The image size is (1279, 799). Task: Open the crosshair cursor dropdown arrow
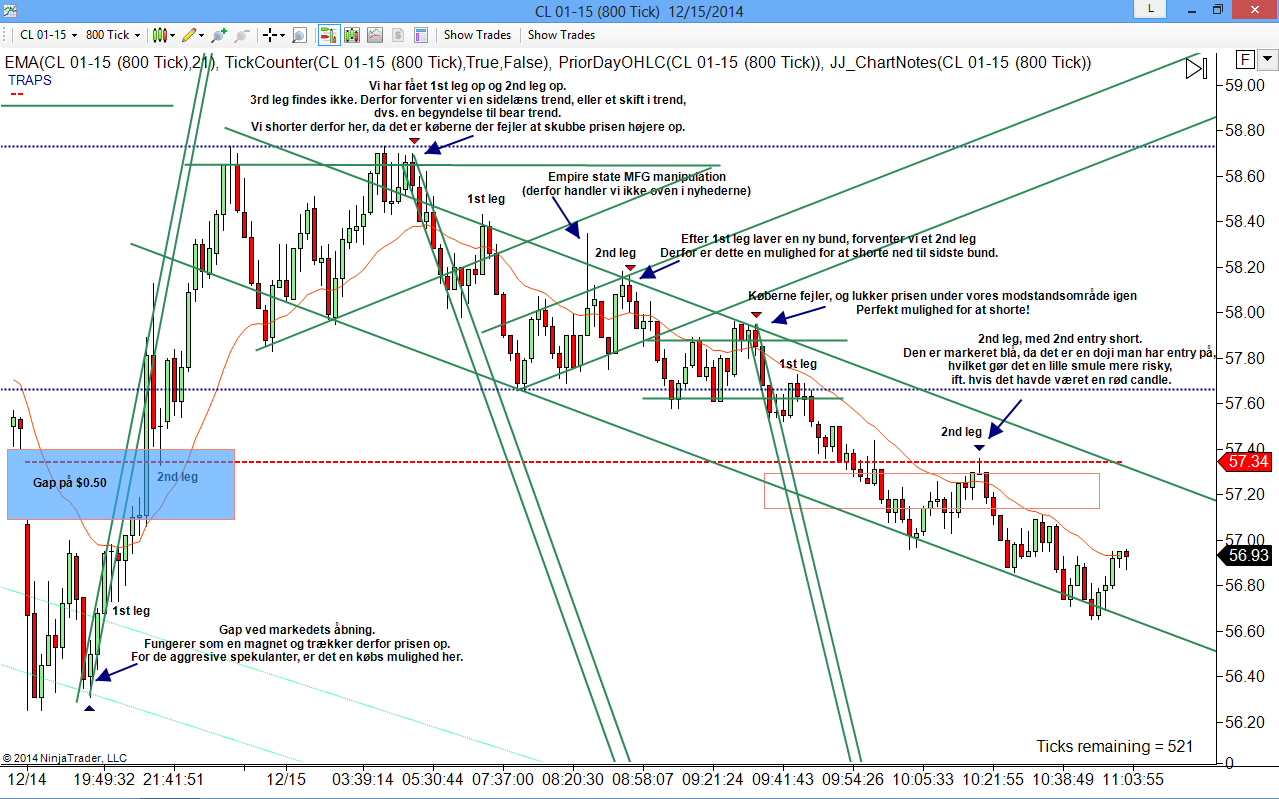point(283,35)
